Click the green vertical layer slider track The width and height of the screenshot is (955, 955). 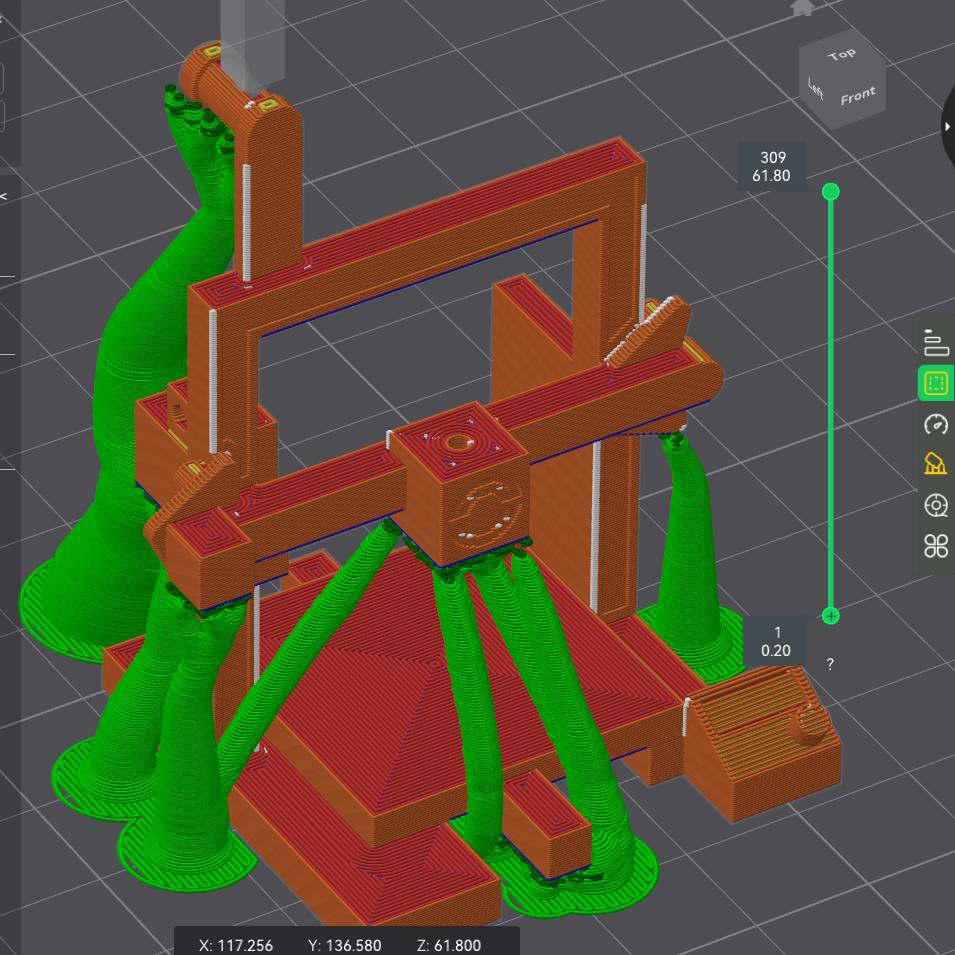tap(830, 404)
